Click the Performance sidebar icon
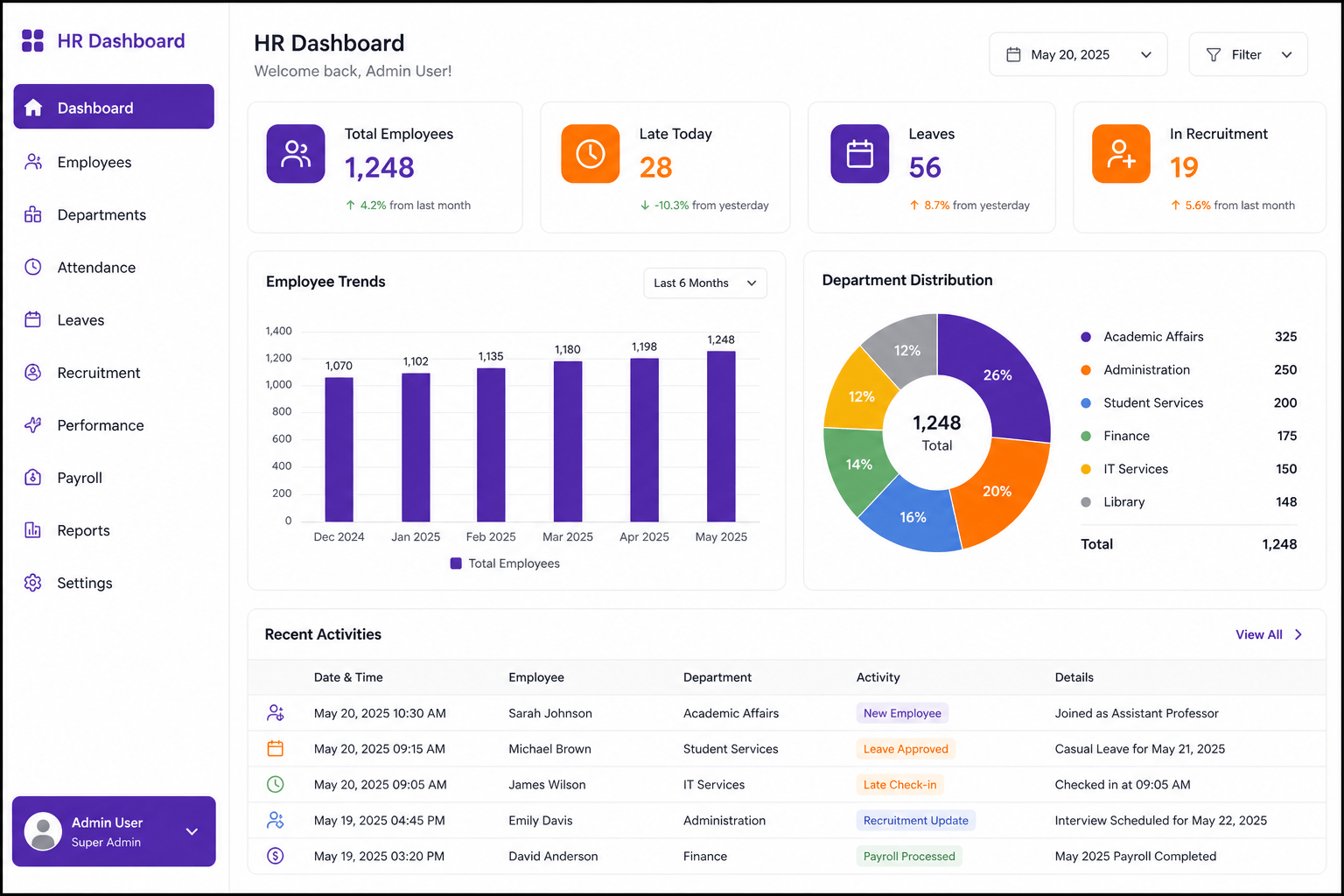Viewport: 1344px width, 896px height. click(x=33, y=424)
